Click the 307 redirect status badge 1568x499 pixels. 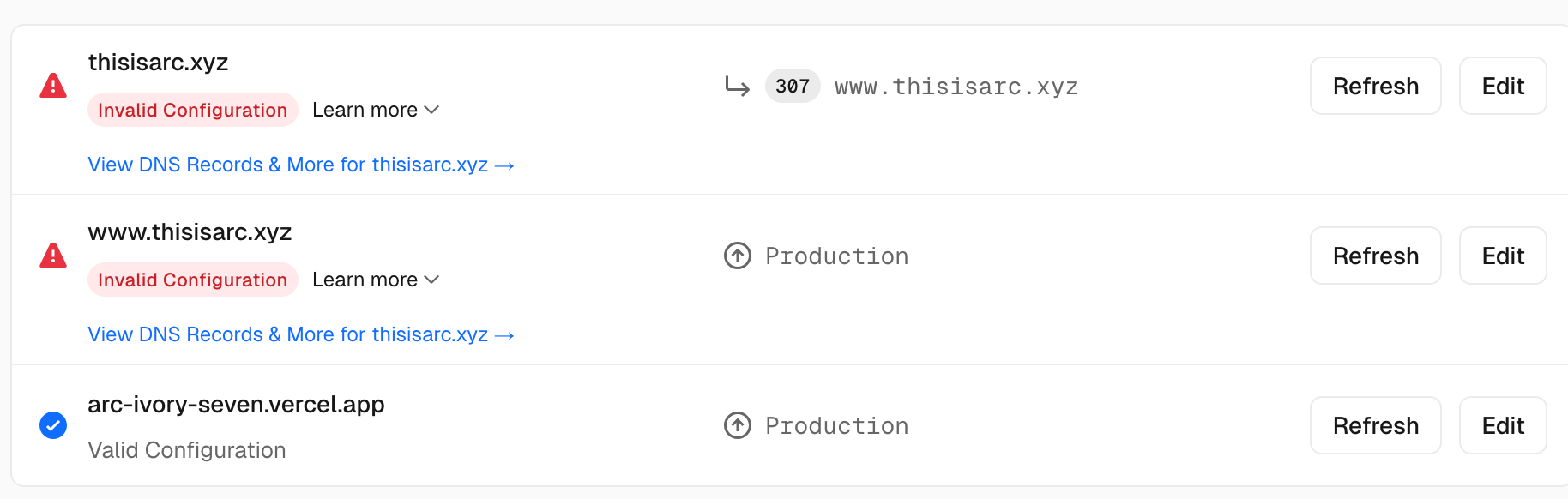(792, 86)
